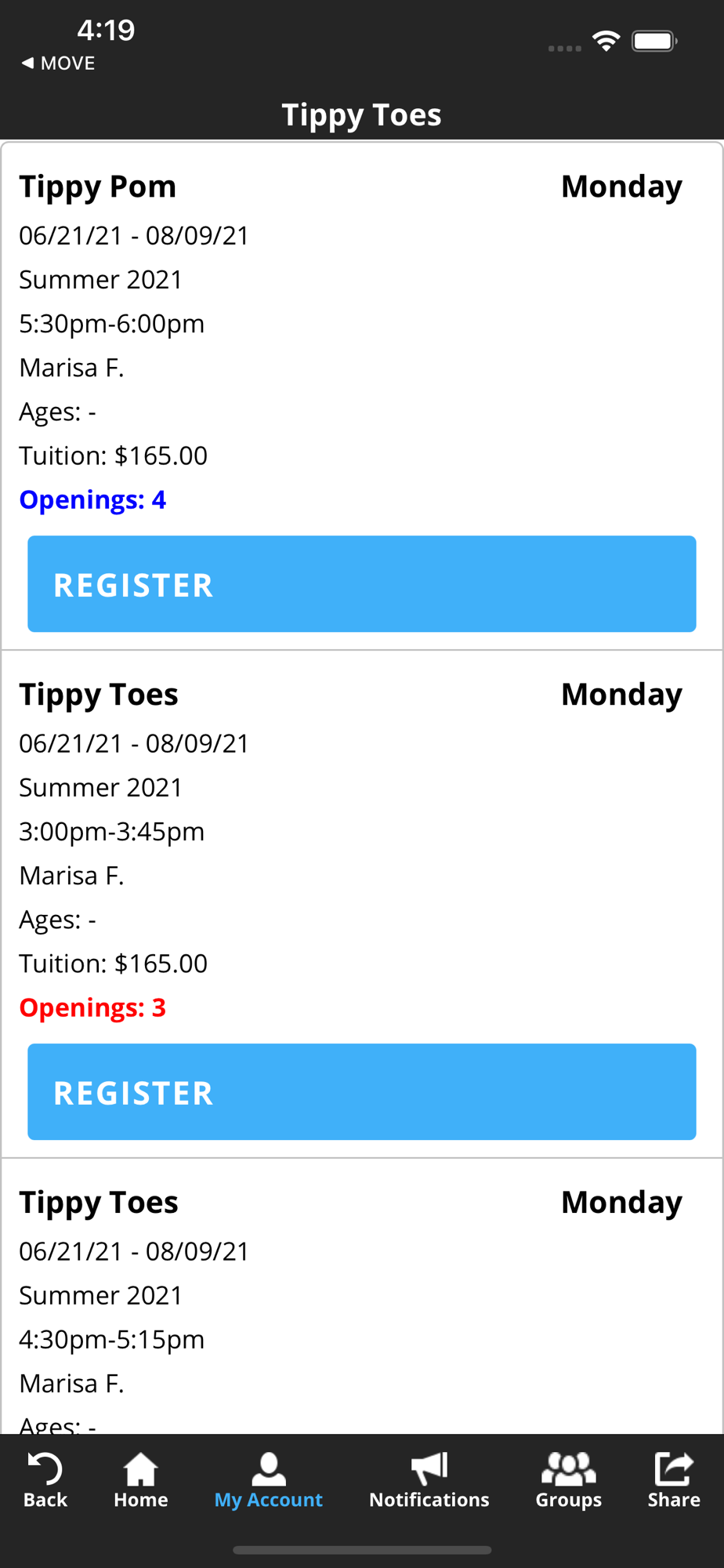Select Tippy Toes 4:30pm-5:15pm class entry
This screenshot has height=1568, width=724.
[x=362, y=1298]
